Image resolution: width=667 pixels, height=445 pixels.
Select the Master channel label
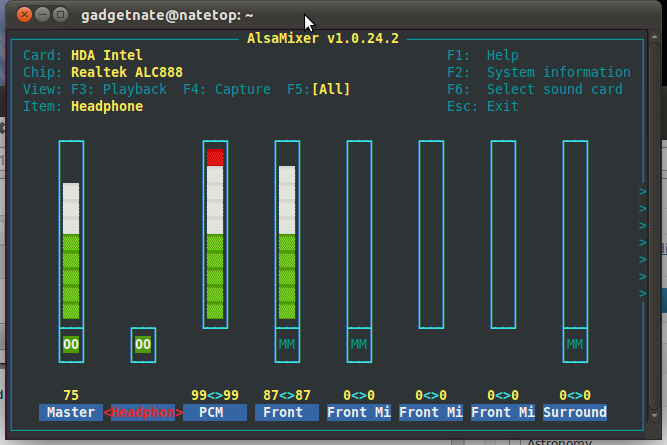[71, 412]
